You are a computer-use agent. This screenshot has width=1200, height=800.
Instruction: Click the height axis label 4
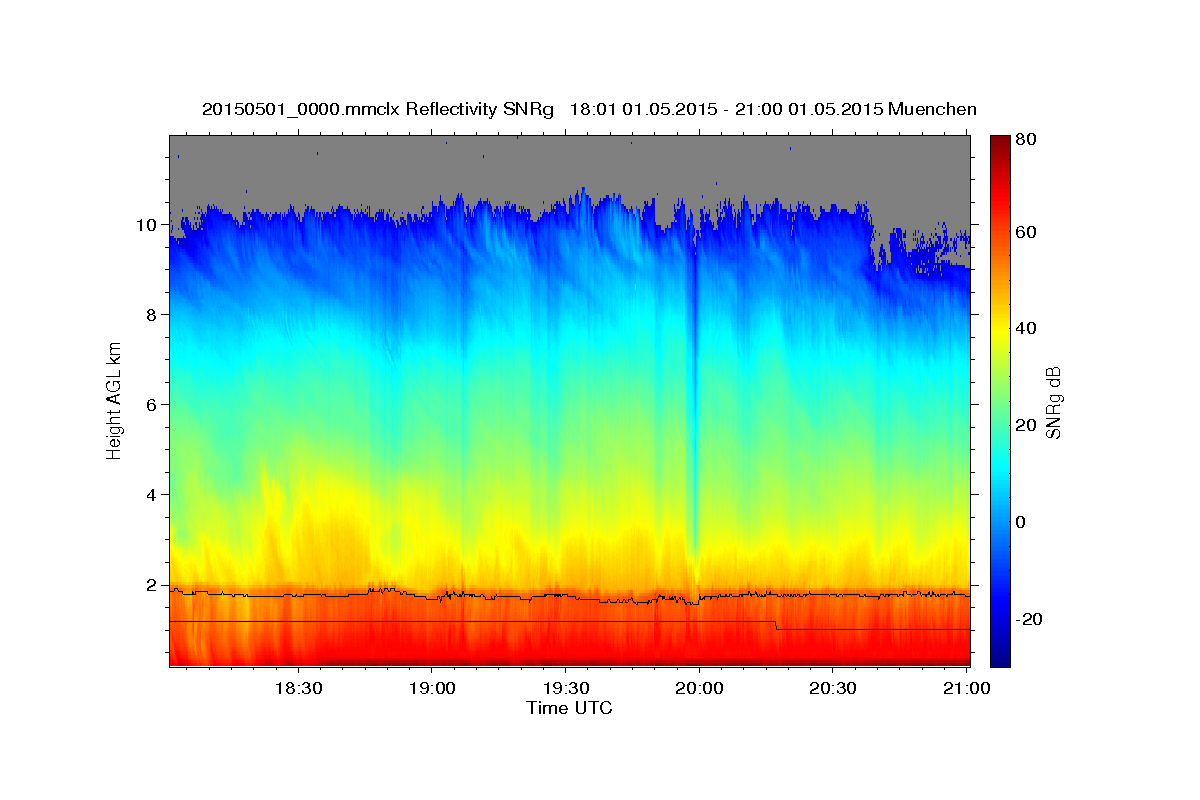[x=152, y=495]
